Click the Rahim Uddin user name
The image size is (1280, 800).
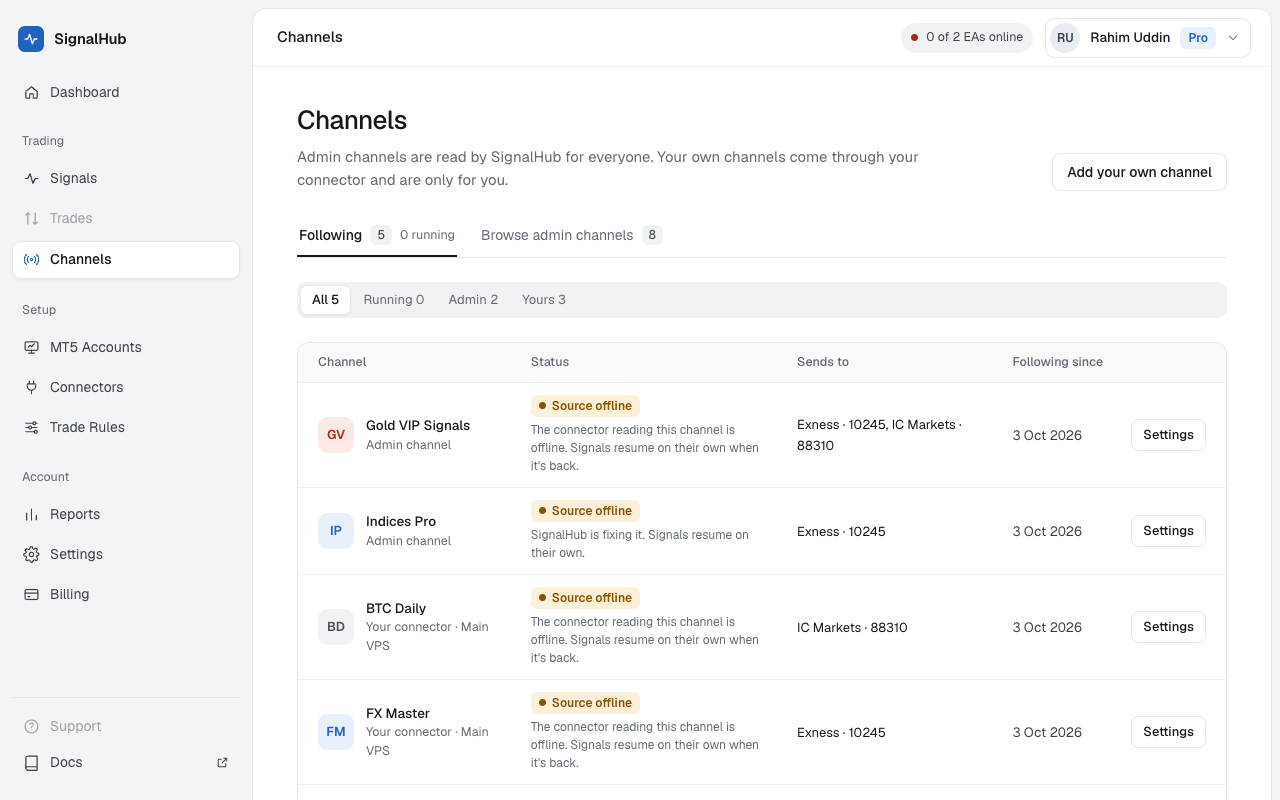1130,38
